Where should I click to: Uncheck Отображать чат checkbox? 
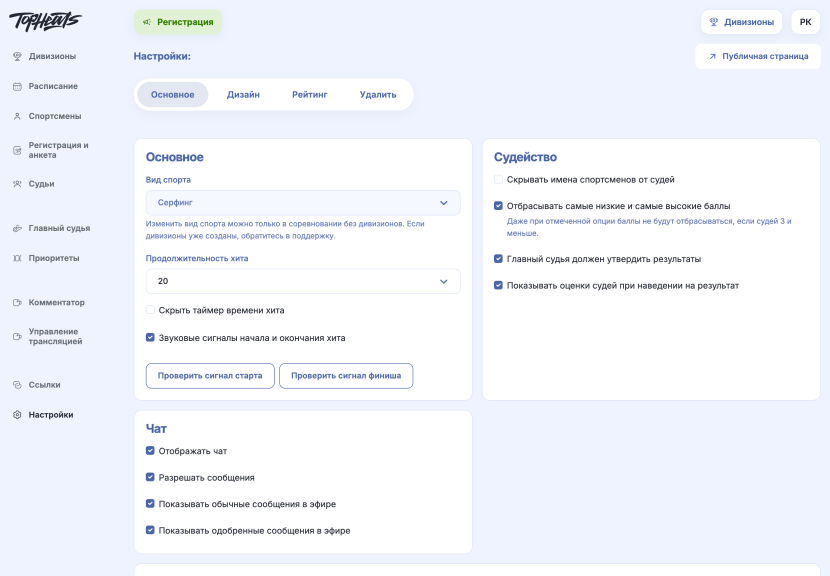(x=150, y=451)
